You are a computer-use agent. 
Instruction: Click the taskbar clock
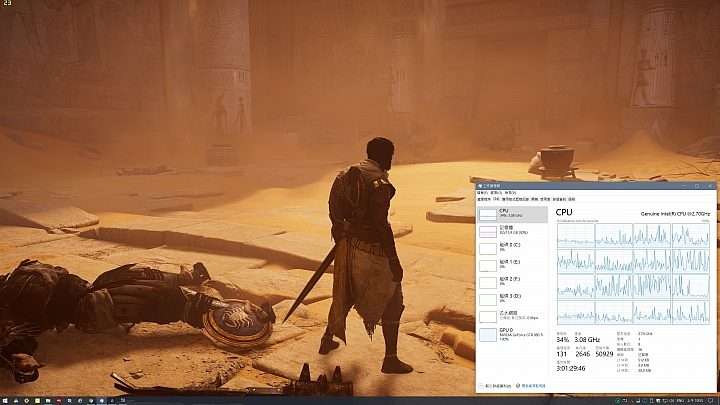pyautogui.click(x=695, y=401)
